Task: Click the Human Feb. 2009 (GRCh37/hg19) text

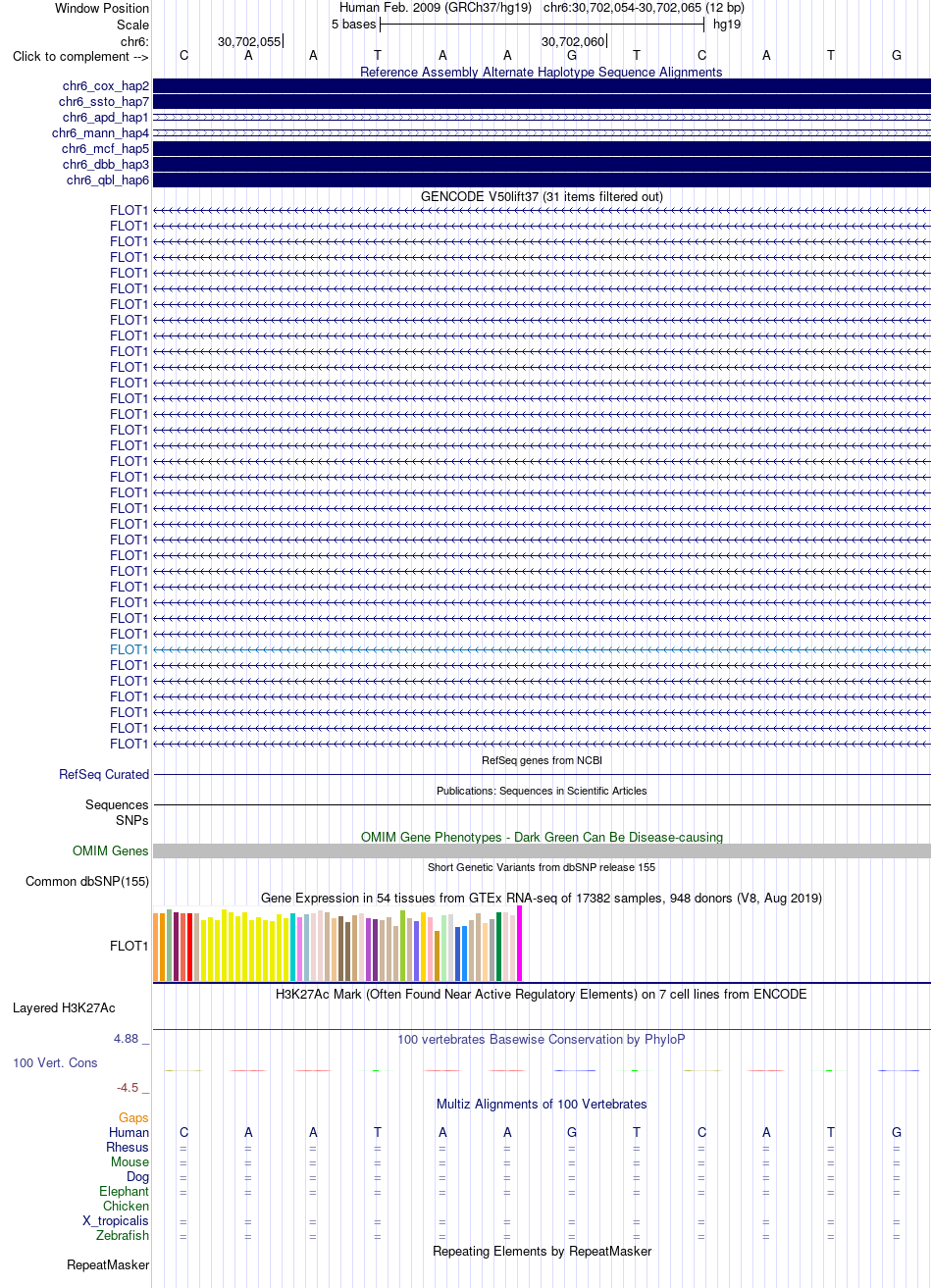Action: (436, 8)
